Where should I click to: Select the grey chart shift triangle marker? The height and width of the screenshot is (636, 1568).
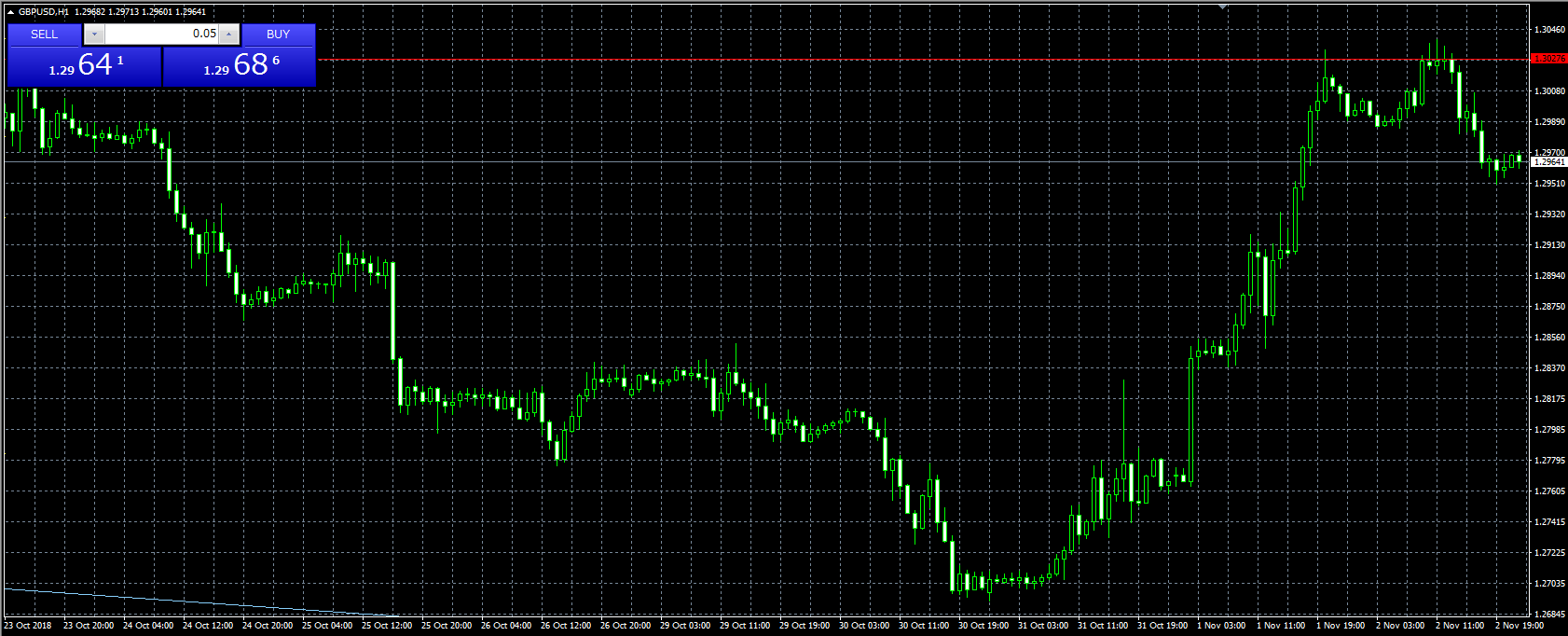coord(1222,7)
